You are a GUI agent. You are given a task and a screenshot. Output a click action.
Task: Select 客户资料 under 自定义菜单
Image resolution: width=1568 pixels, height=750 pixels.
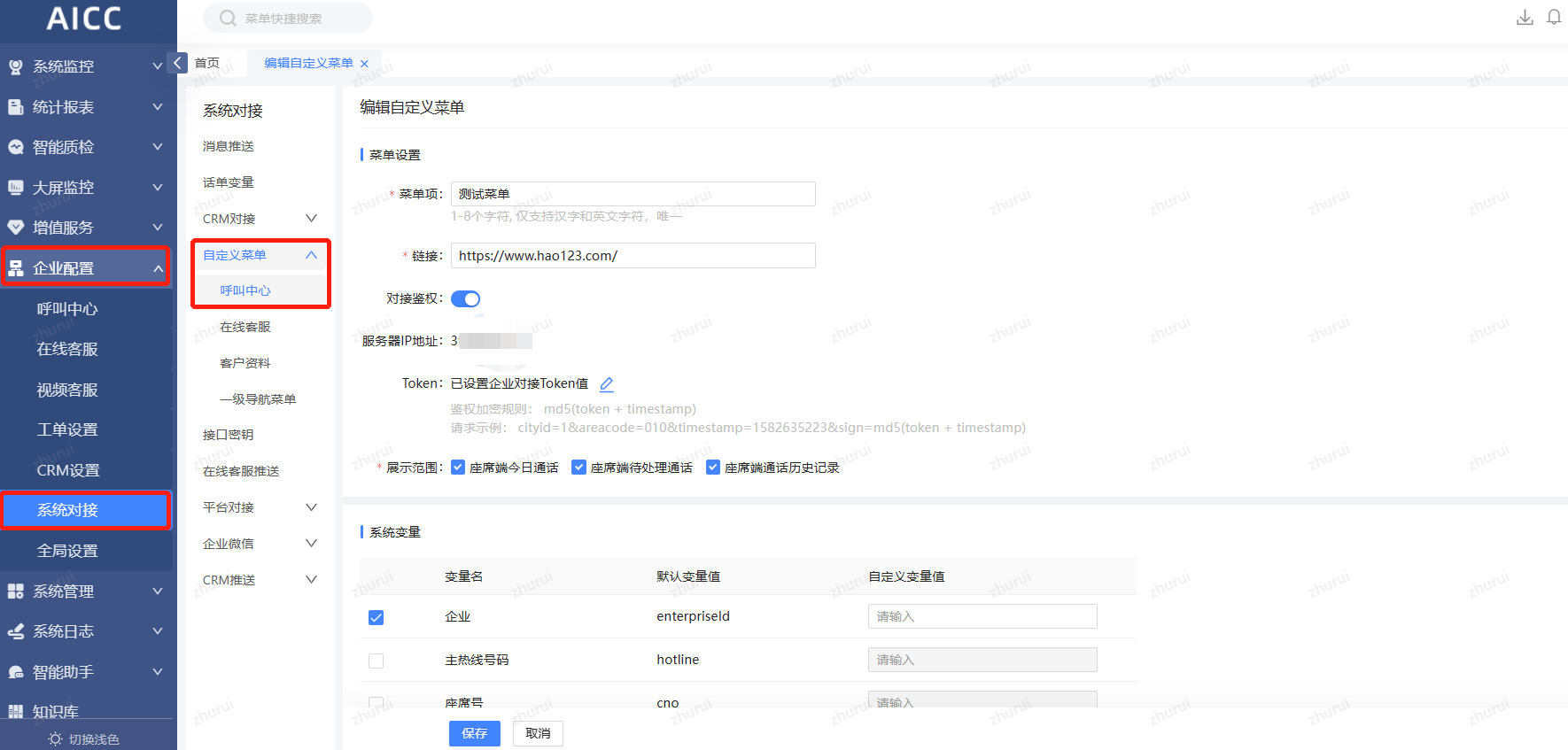pyautogui.click(x=245, y=363)
